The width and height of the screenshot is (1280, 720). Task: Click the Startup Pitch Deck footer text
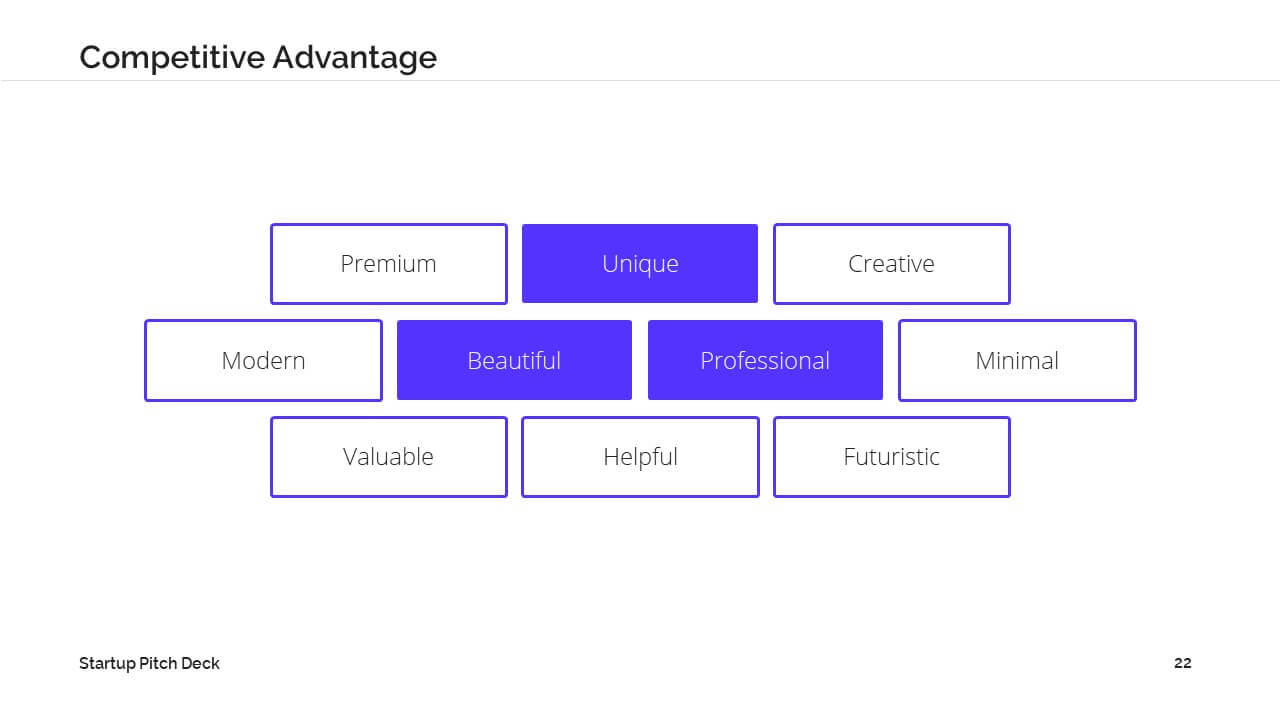pyautogui.click(x=150, y=663)
